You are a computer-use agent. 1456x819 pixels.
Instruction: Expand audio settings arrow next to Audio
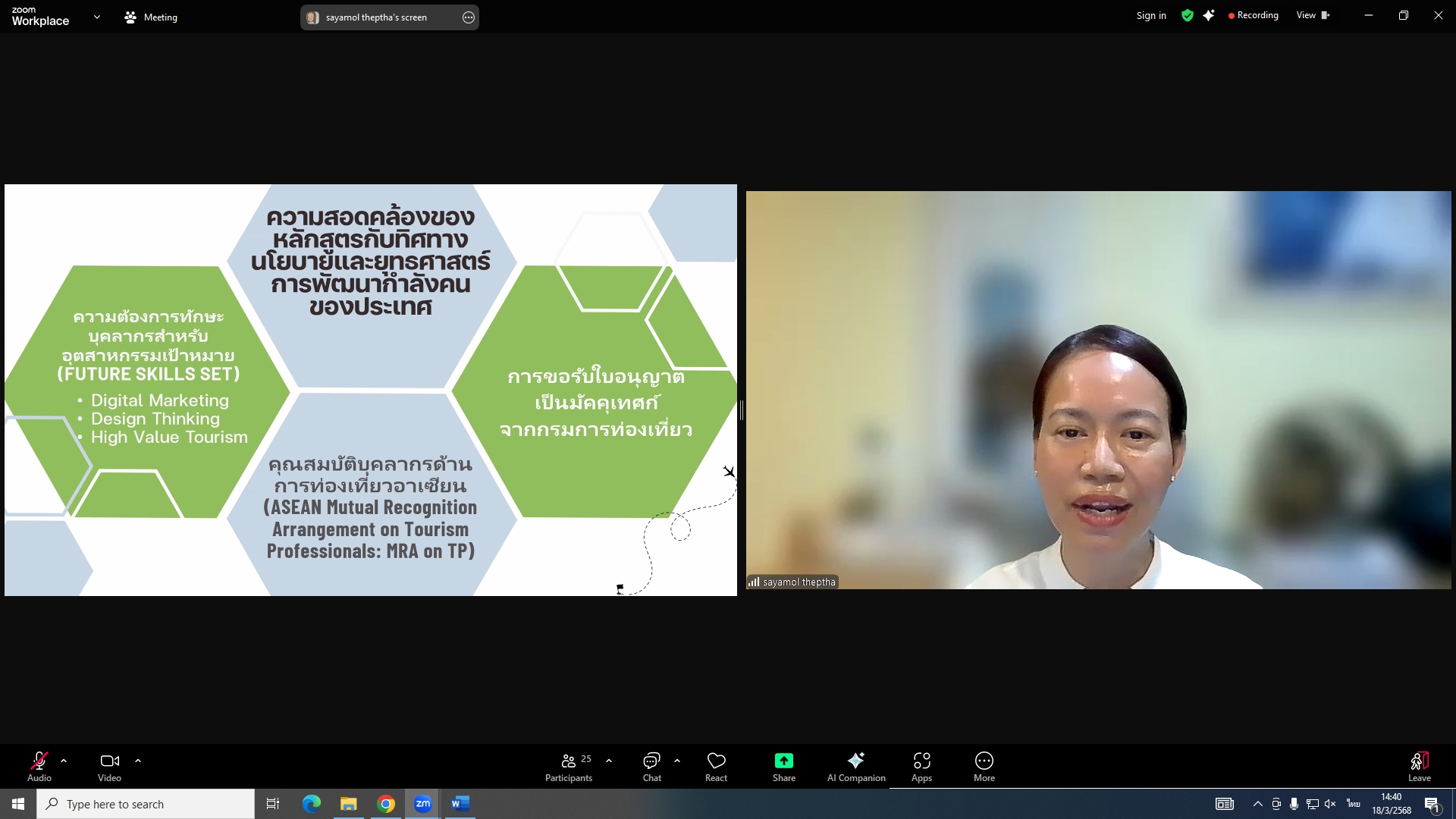point(64,760)
